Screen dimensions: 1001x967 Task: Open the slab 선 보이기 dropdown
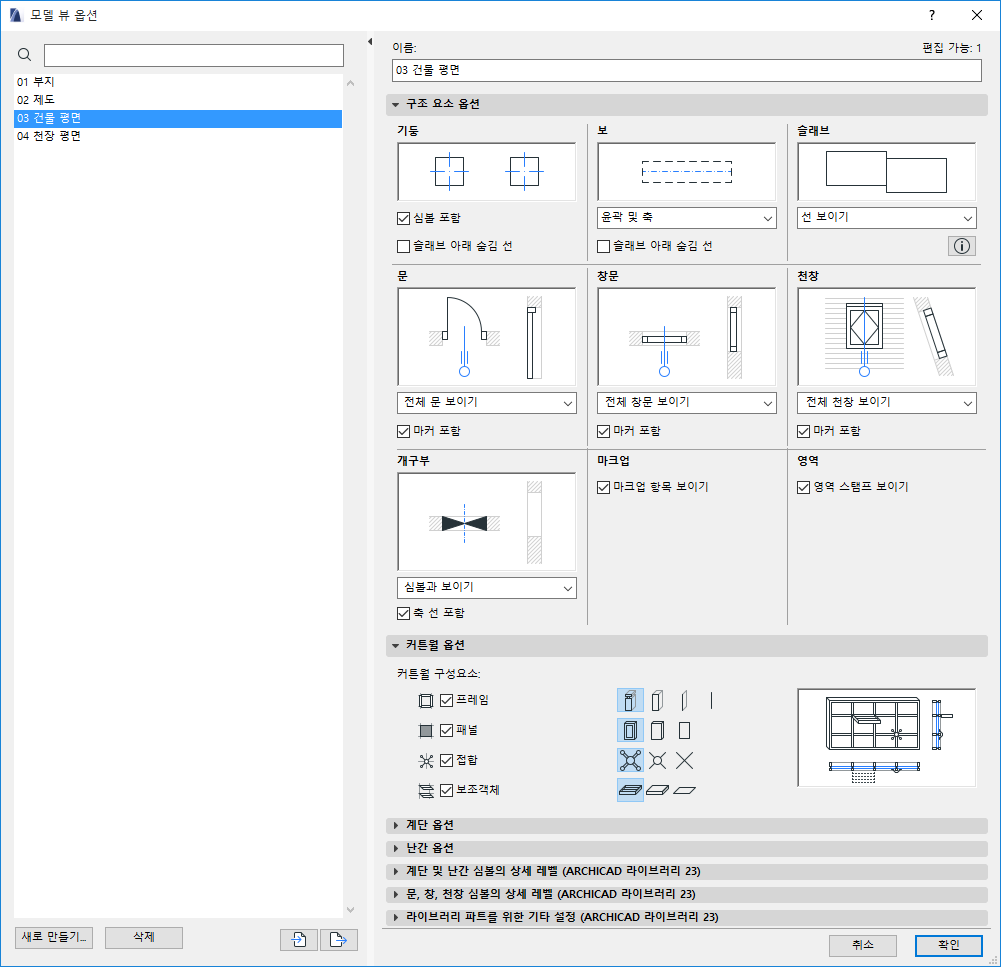(x=886, y=217)
